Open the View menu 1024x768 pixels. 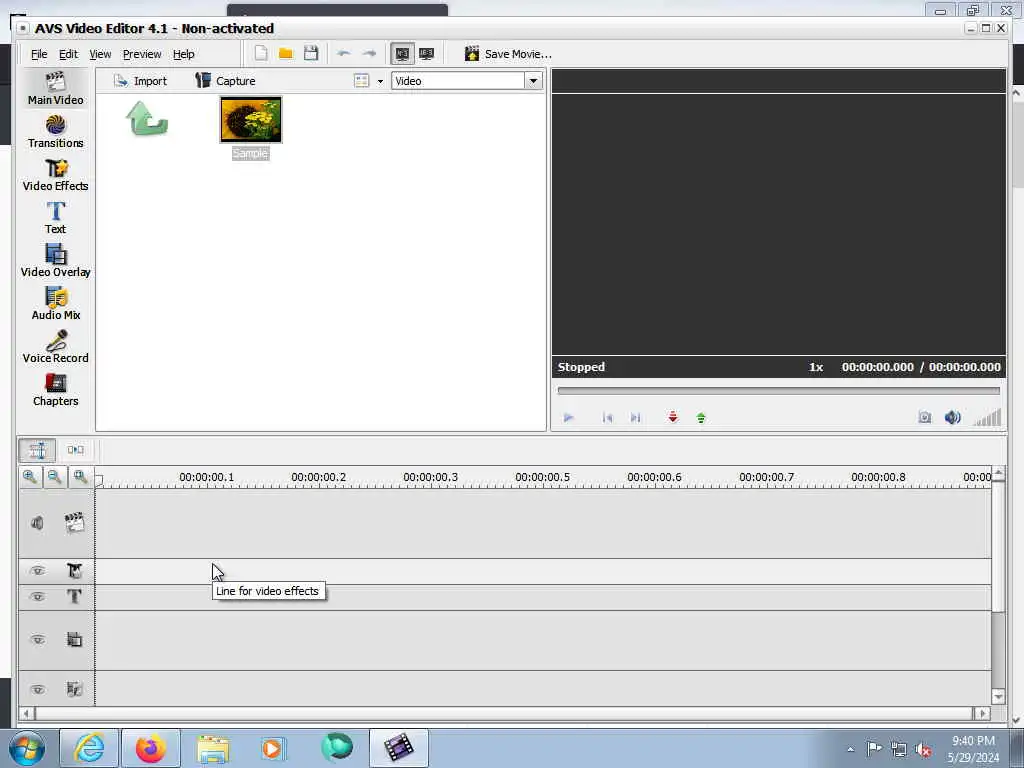point(100,54)
